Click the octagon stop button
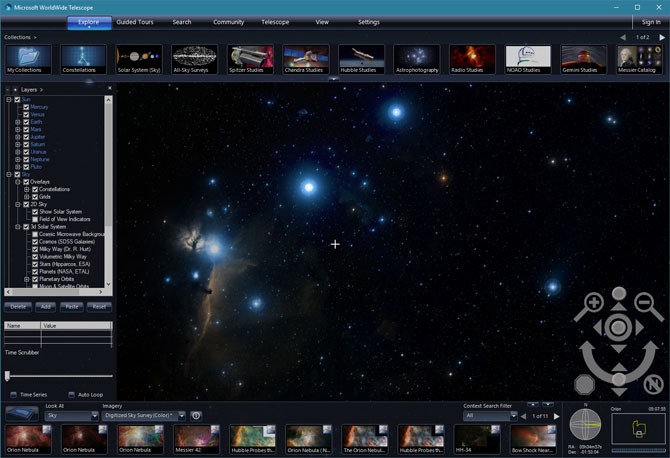 coord(584,385)
